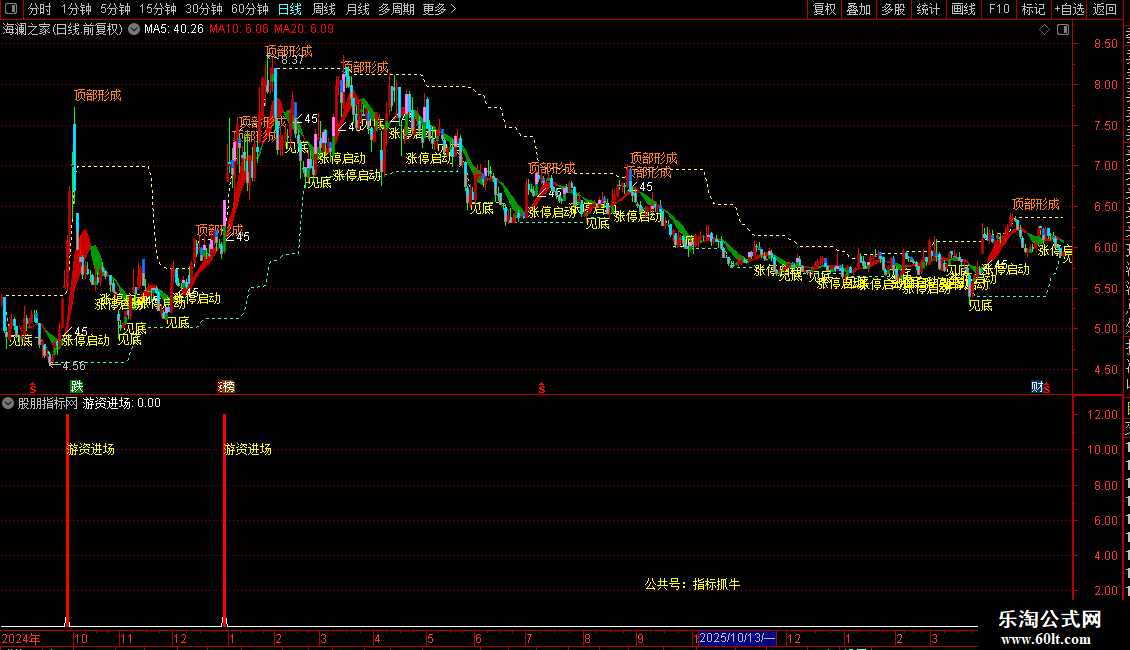
Task: Switch to the 周线 weekly period tab
Action: point(324,9)
